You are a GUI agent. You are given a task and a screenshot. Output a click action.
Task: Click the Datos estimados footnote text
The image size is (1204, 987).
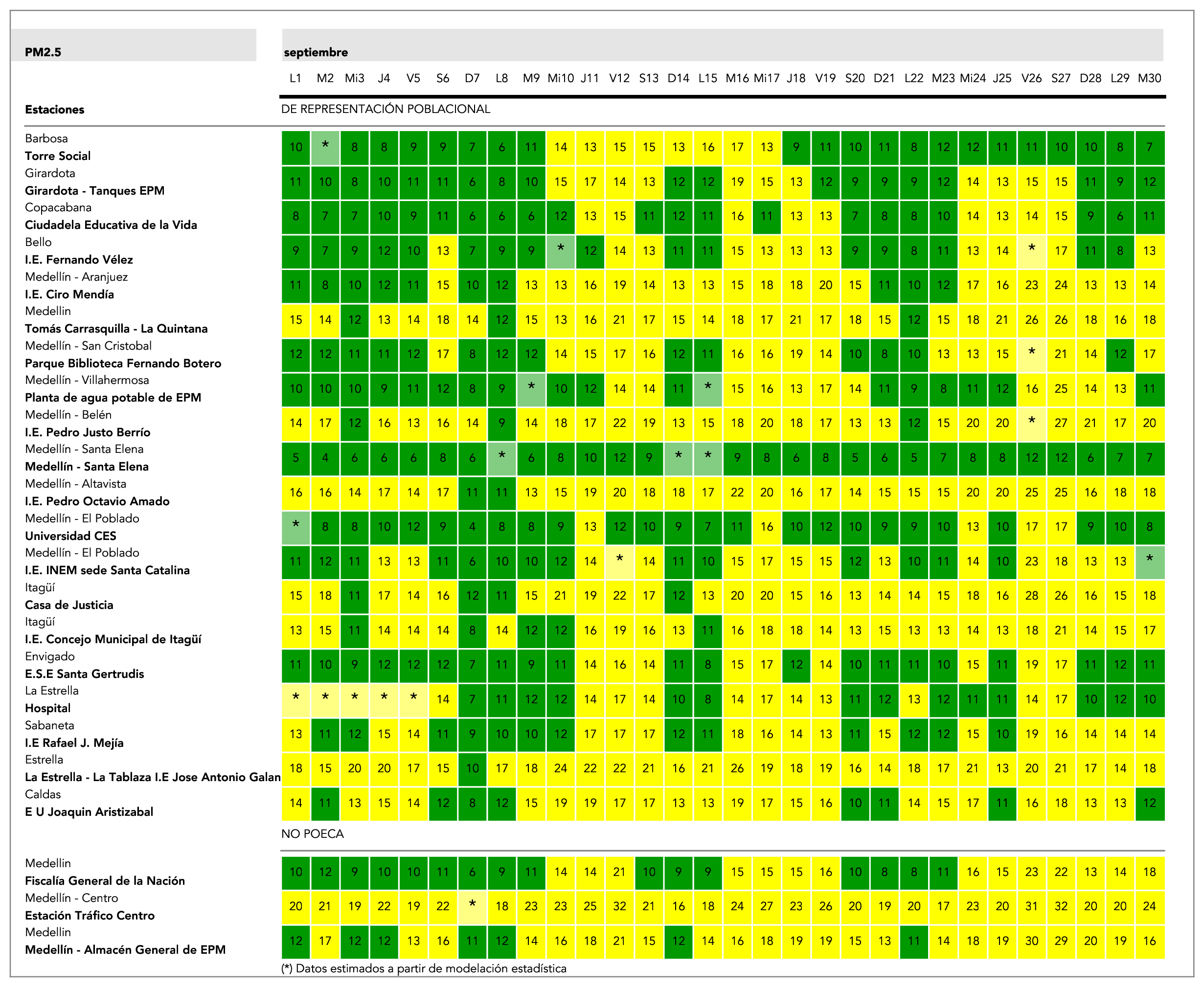424,968
